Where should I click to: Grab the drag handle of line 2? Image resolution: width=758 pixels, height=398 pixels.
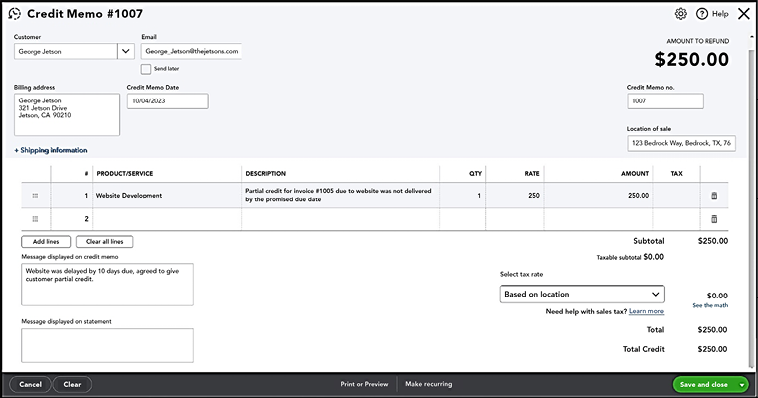pos(35,219)
